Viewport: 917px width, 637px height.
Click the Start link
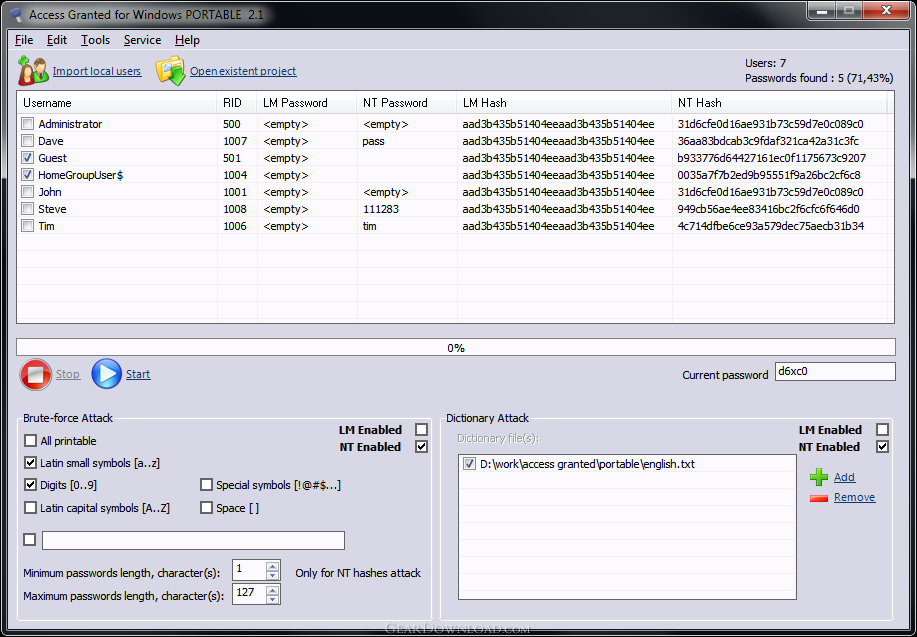[138, 374]
